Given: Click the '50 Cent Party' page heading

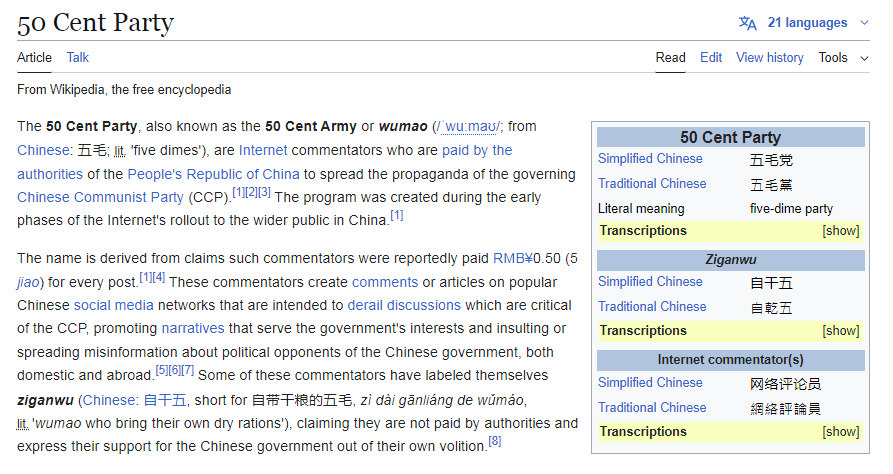Looking at the screenshot, I should [96, 23].
